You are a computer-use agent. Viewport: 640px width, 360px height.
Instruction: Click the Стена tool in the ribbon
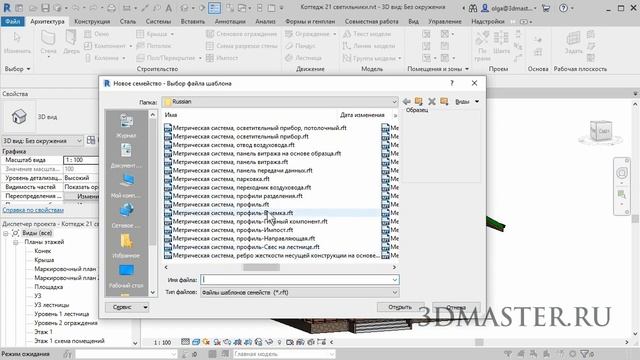[48, 43]
